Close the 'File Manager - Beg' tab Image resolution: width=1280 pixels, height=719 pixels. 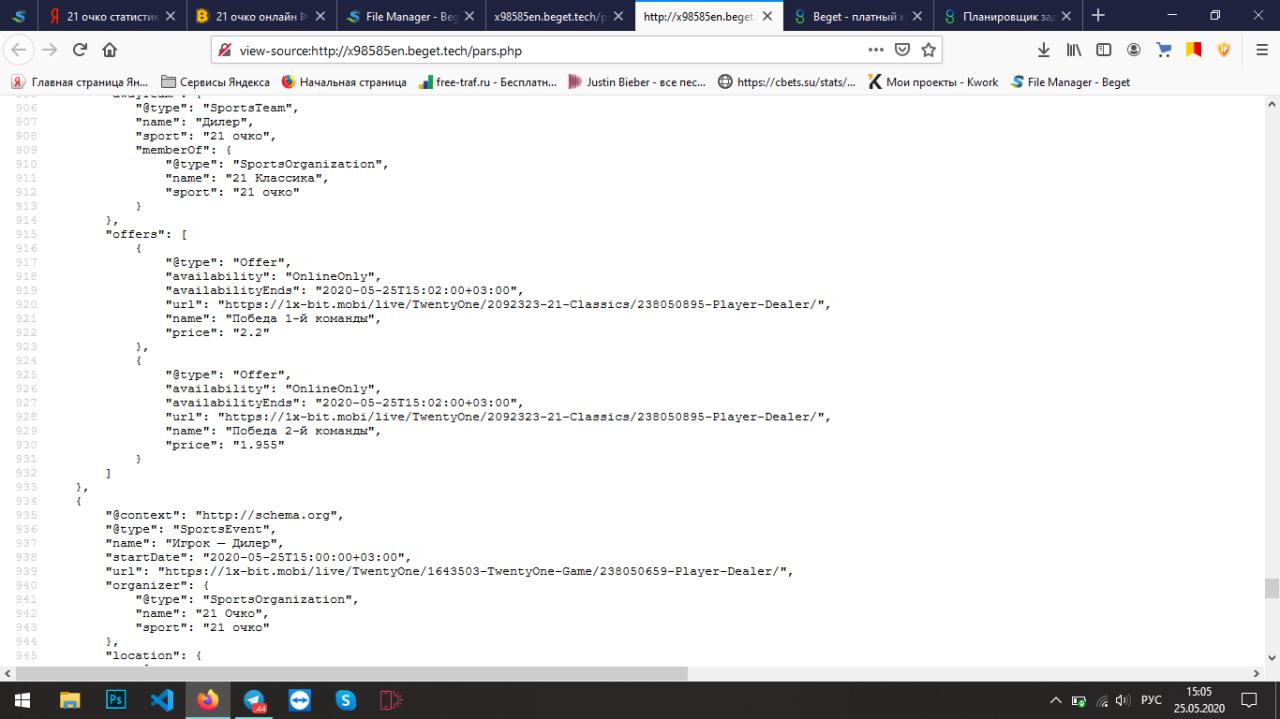pos(469,16)
